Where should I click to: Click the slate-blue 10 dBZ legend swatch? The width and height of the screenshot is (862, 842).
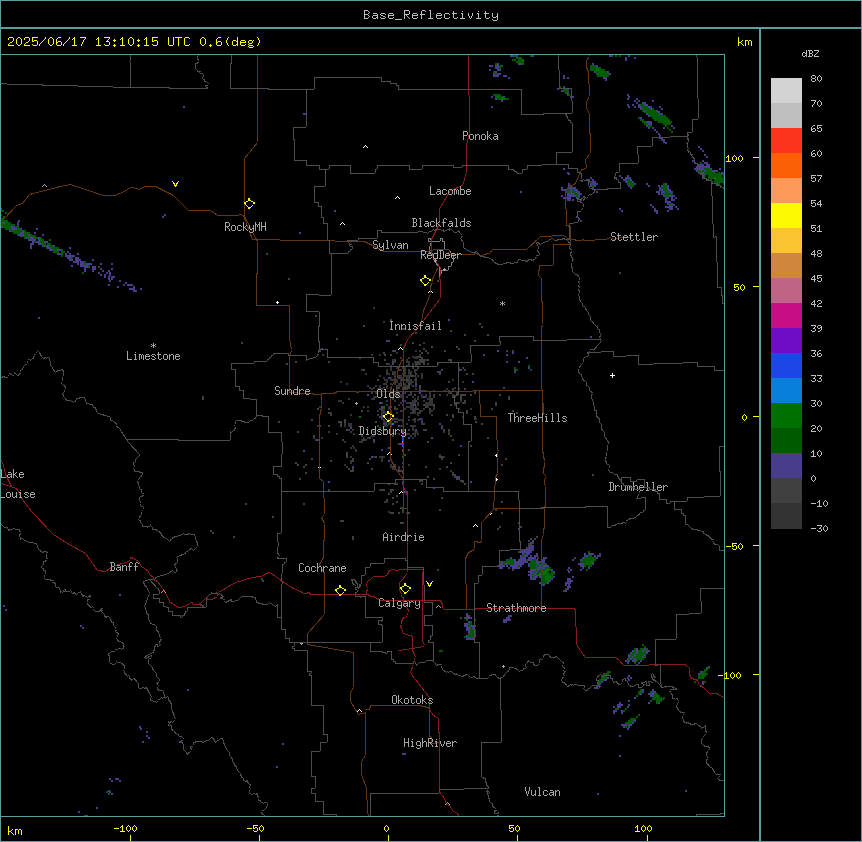pyautogui.click(x=786, y=466)
